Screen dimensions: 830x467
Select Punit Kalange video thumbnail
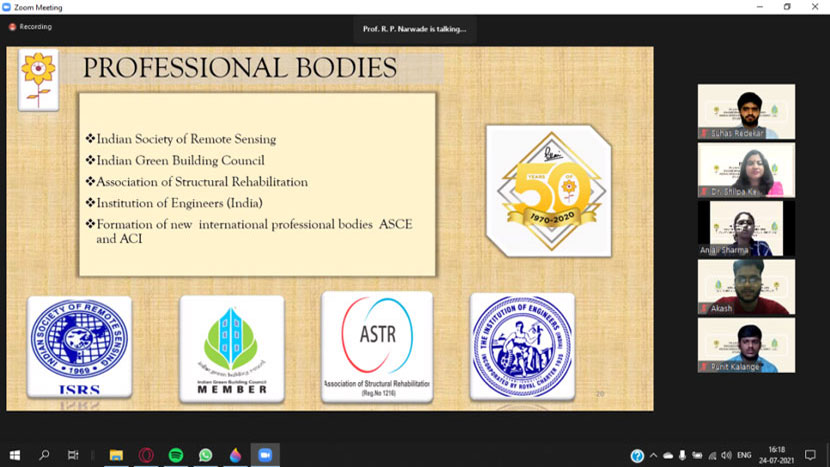click(x=746, y=345)
